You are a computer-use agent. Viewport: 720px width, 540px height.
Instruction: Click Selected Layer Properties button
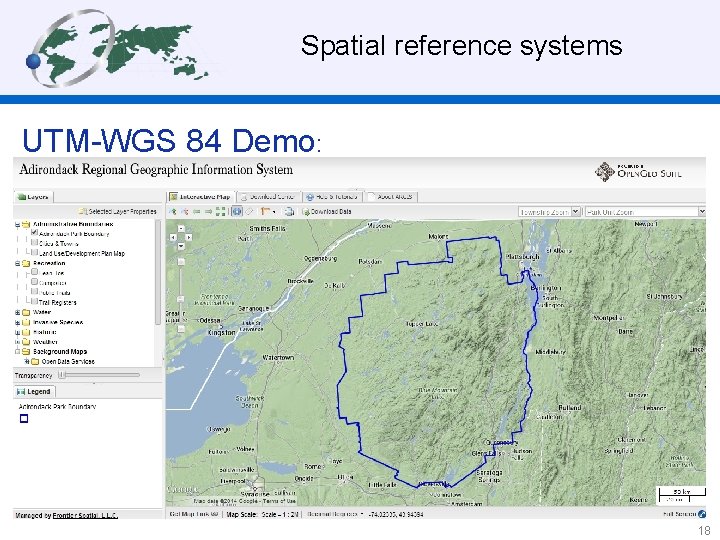tap(118, 212)
